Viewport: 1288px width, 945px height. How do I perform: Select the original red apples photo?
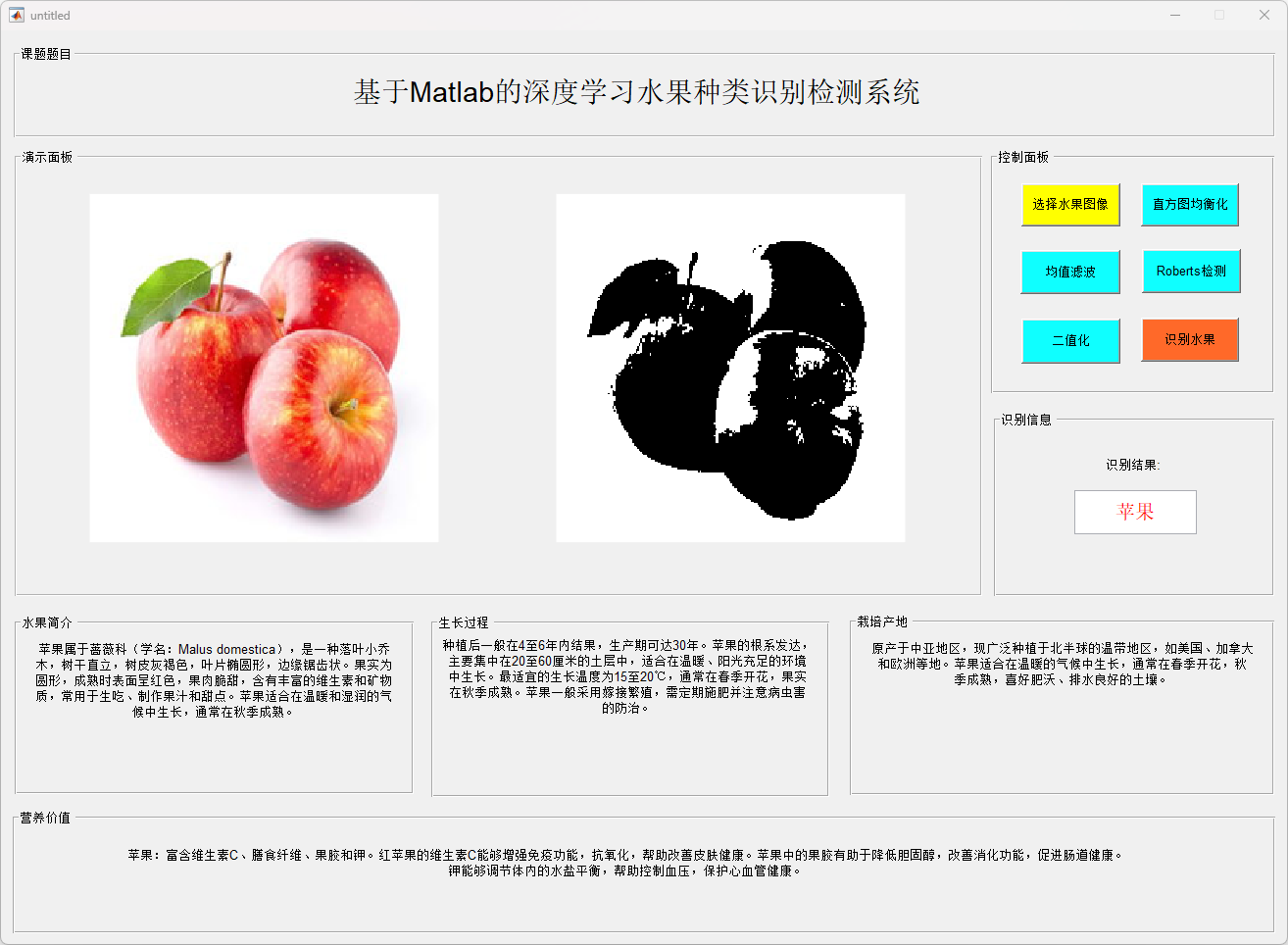(x=264, y=368)
